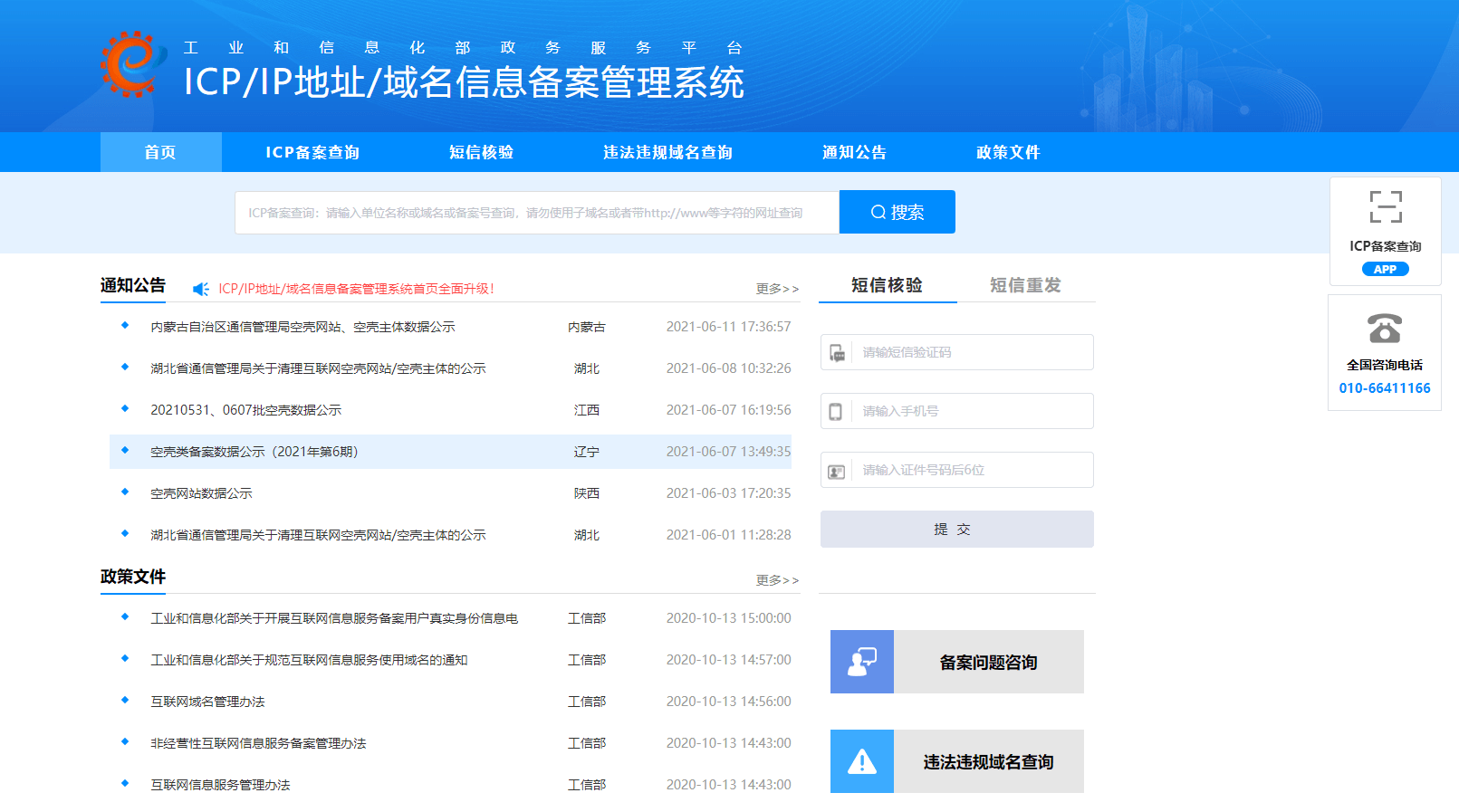Focus the 请输短信验证码 input field

(957, 352)
